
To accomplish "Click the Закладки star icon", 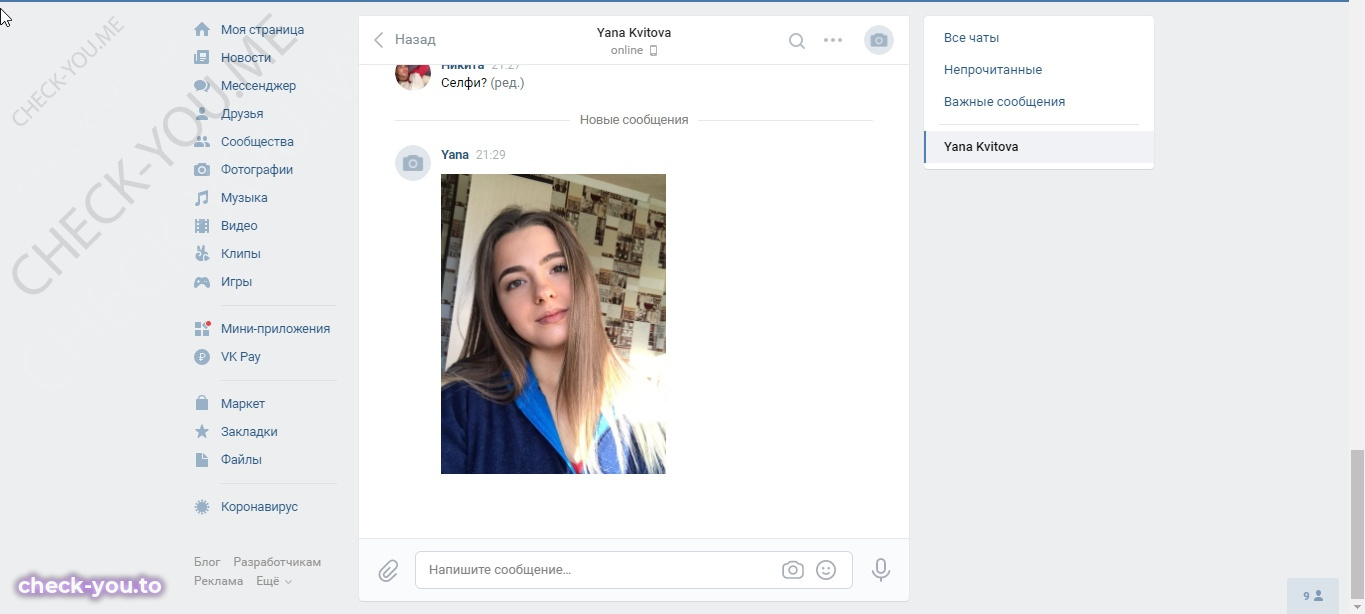I will (202, 432).
